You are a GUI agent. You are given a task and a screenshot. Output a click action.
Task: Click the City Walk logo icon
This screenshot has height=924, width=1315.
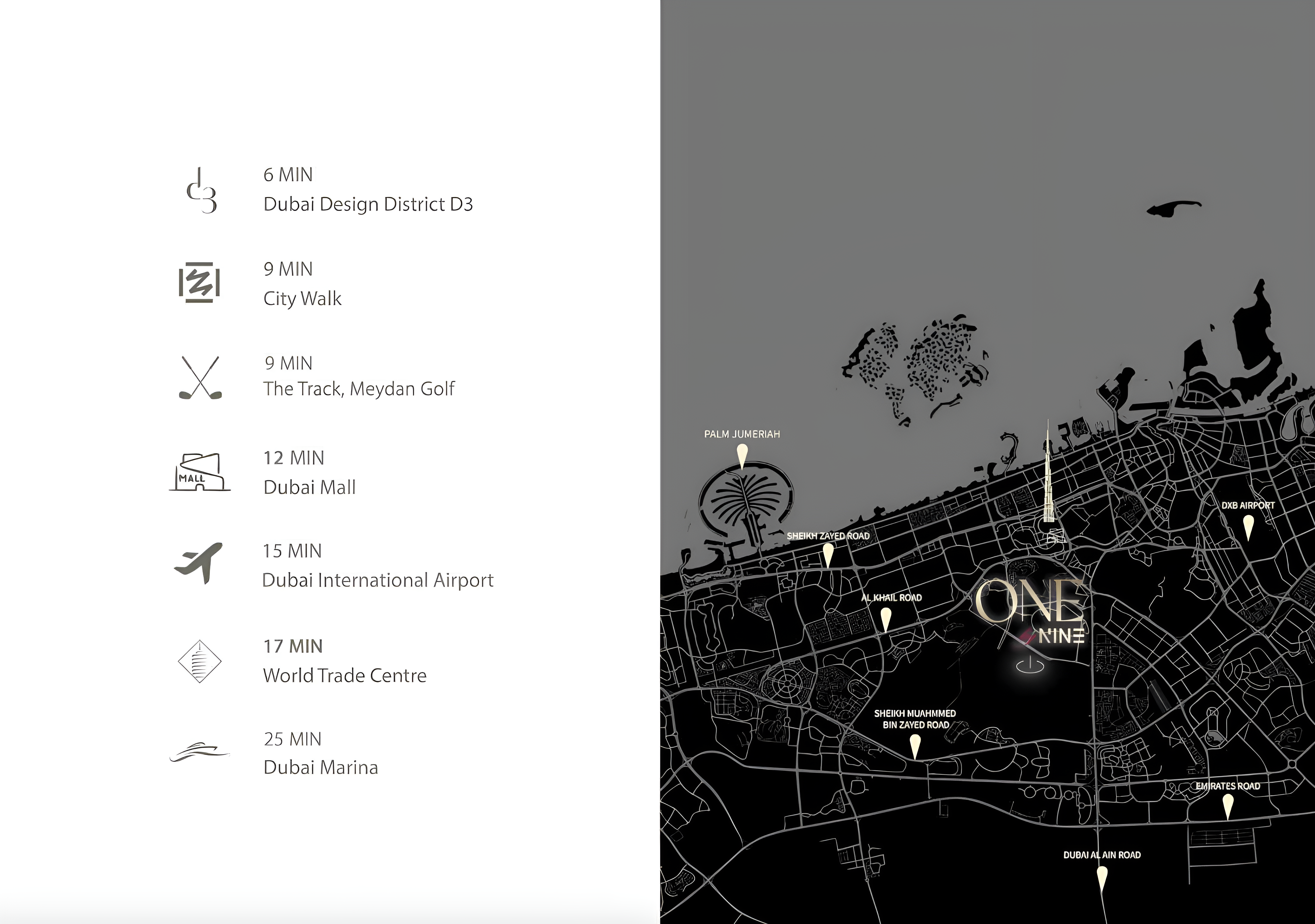(x=199, y=282)
